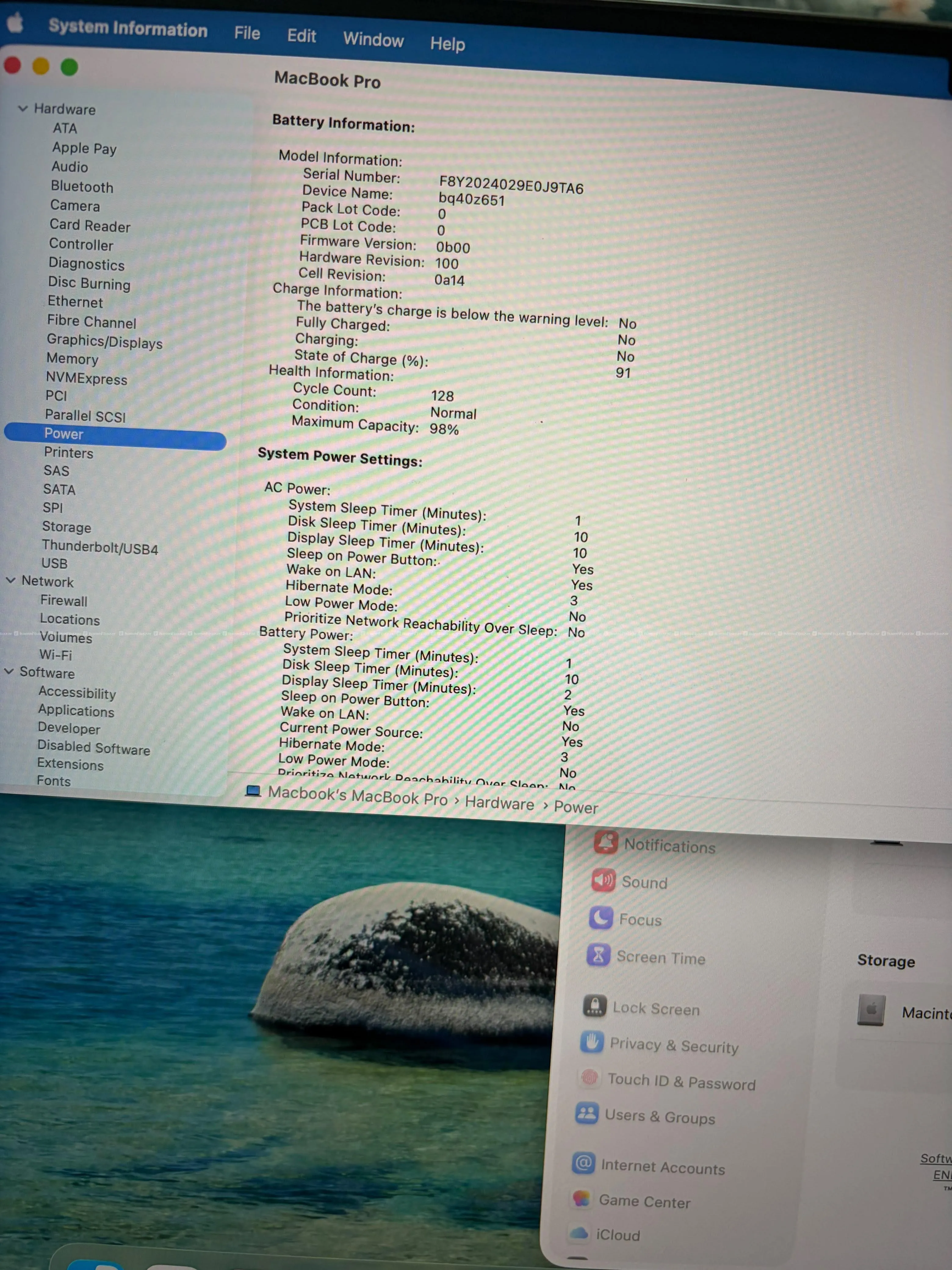952x1270 pixels.
Task: Open Lock Screen in System Settings
Action: (x=642, y=1008)
